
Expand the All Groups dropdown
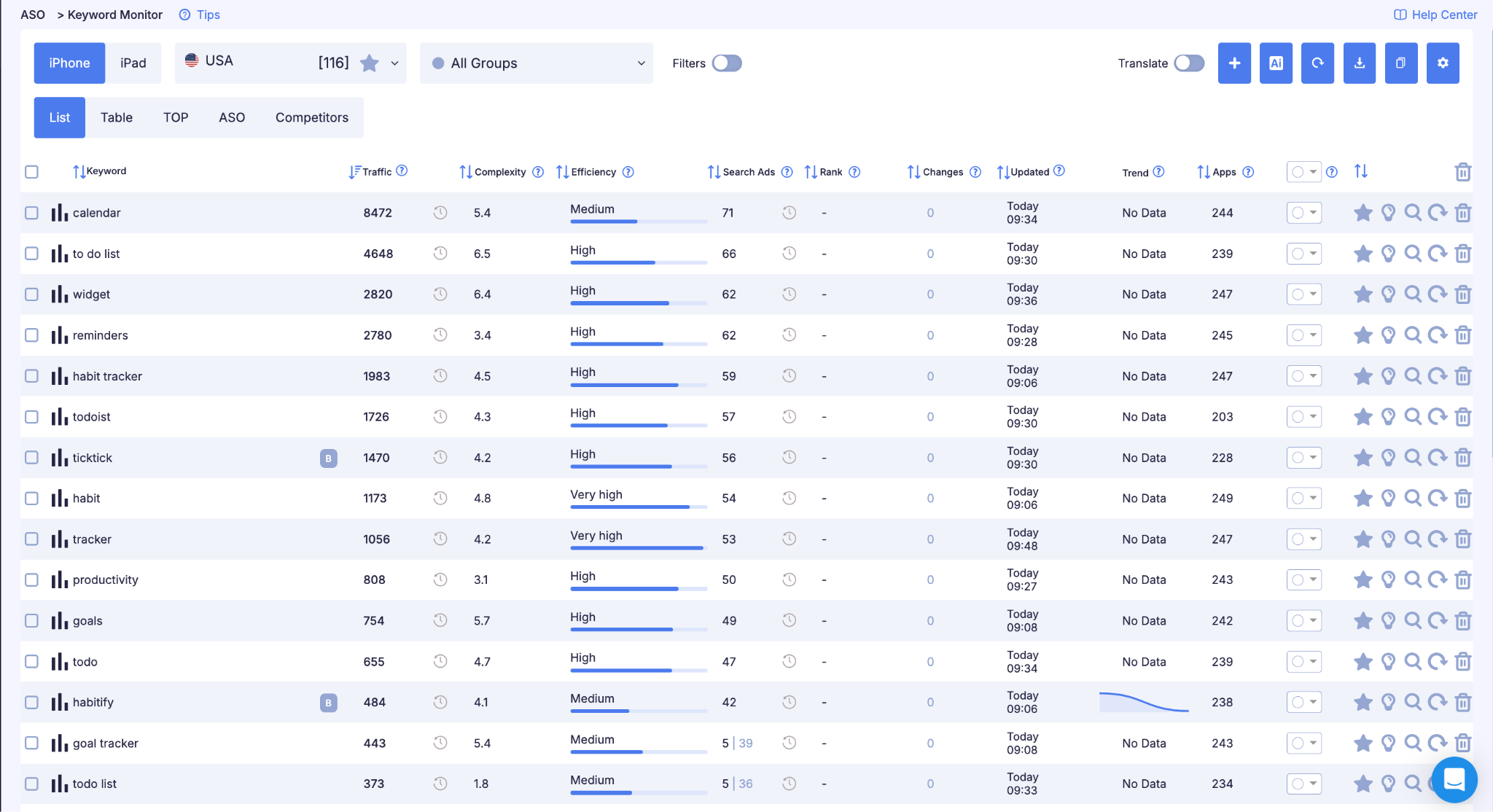click(x=537, y=63)
